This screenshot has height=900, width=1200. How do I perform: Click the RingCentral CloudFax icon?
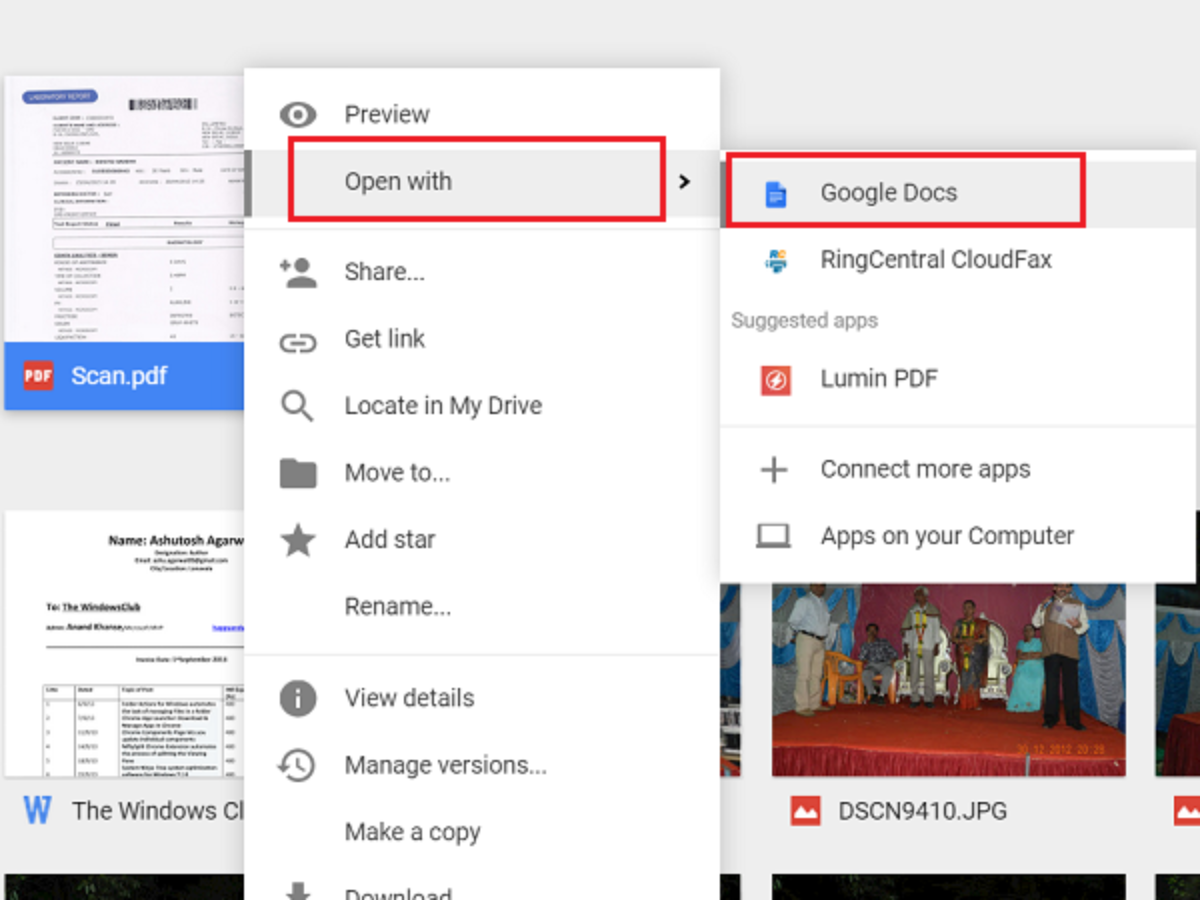click(775, 260)
